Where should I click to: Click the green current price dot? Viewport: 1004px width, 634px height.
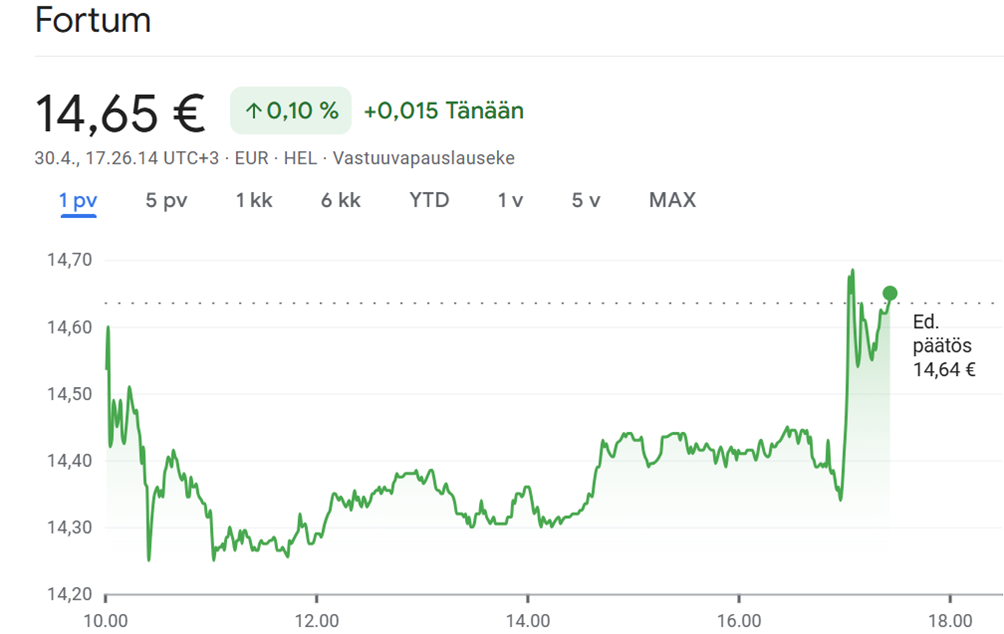tap(890, 293)
